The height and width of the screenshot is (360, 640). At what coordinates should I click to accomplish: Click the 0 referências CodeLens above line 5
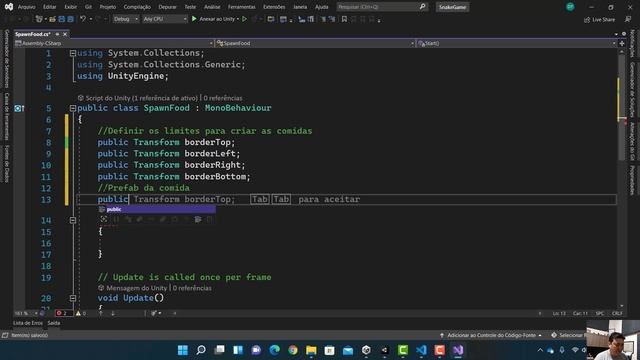(223, 98)
